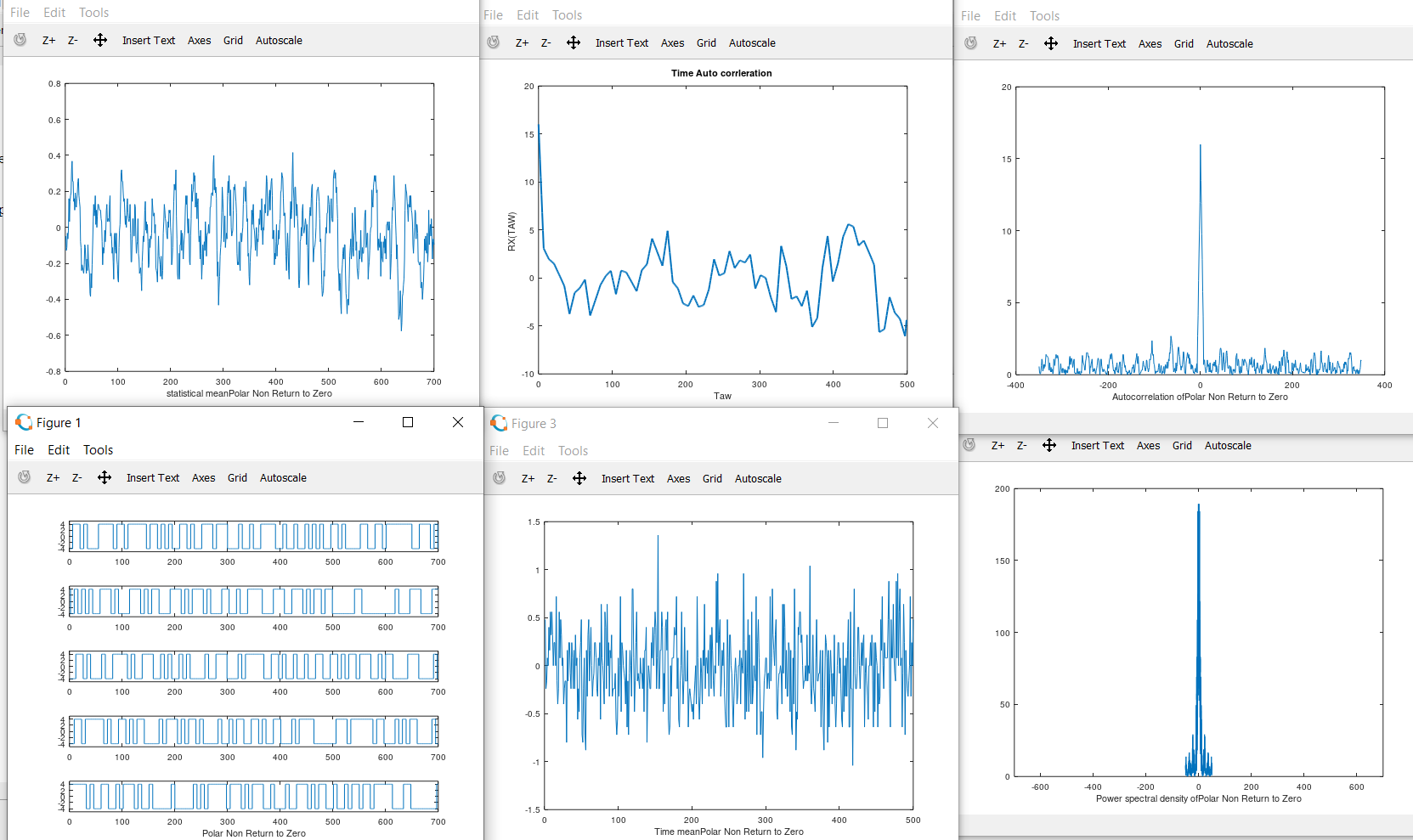
Task: Select the Z- zoom-out tool in Figure 3
Action: [551, 478]
